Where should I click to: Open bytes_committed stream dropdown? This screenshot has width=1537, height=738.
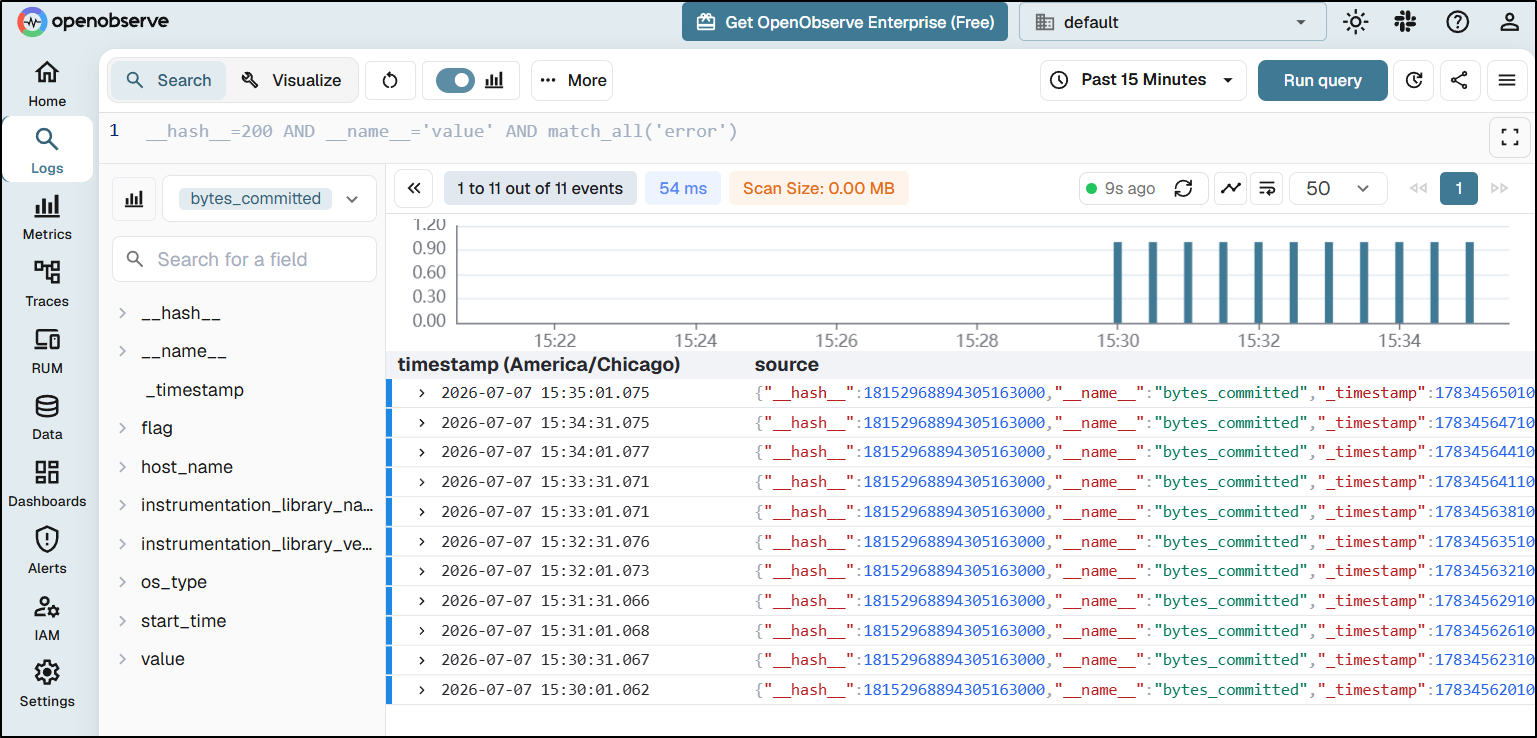tap(269, 198)
